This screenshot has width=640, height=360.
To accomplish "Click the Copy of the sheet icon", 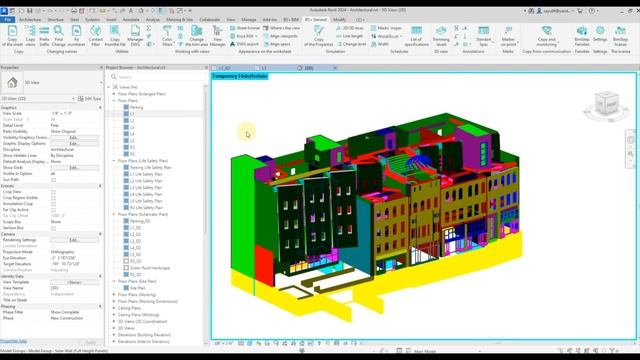I will tap(13, 35).
